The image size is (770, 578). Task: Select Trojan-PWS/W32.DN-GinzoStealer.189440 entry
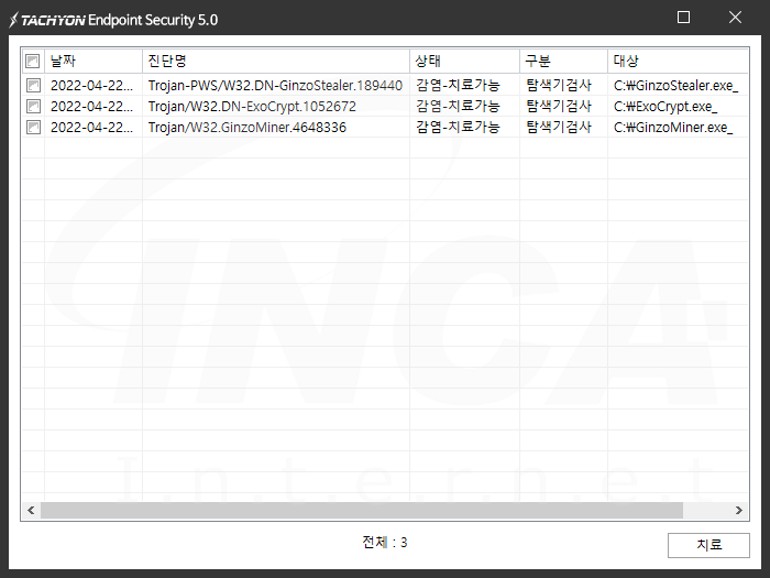point(275,85)
